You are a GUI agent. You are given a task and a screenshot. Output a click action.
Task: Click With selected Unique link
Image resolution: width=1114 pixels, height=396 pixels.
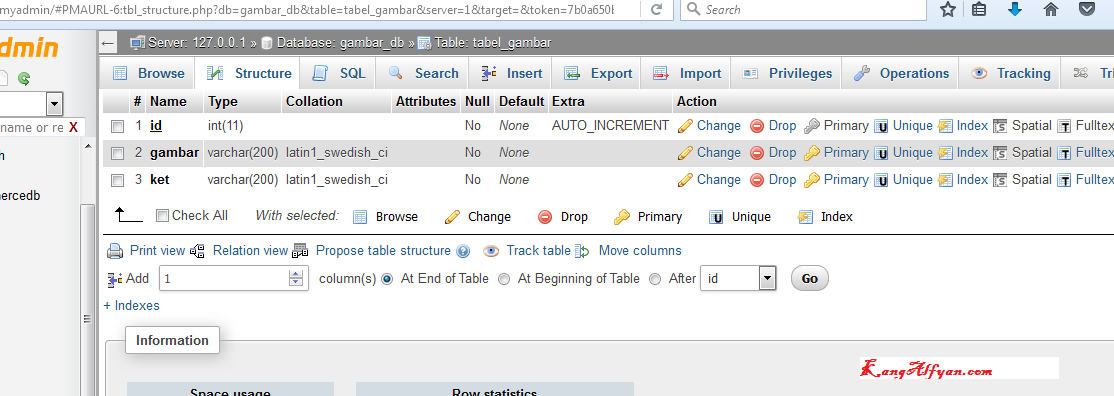pyautogui.click(x=751, y=217)
